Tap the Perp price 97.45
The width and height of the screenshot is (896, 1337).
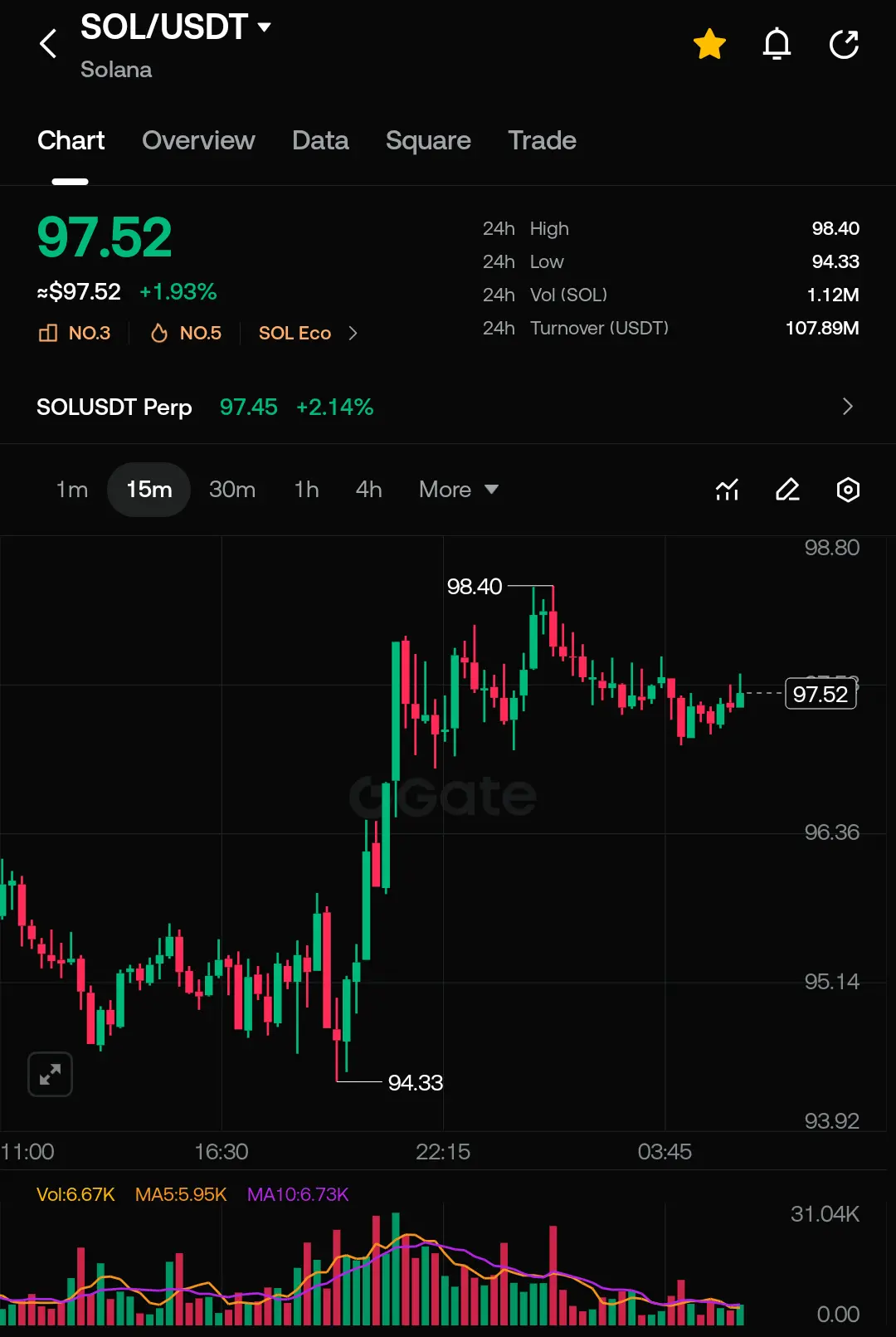click(x=248, y=407)
